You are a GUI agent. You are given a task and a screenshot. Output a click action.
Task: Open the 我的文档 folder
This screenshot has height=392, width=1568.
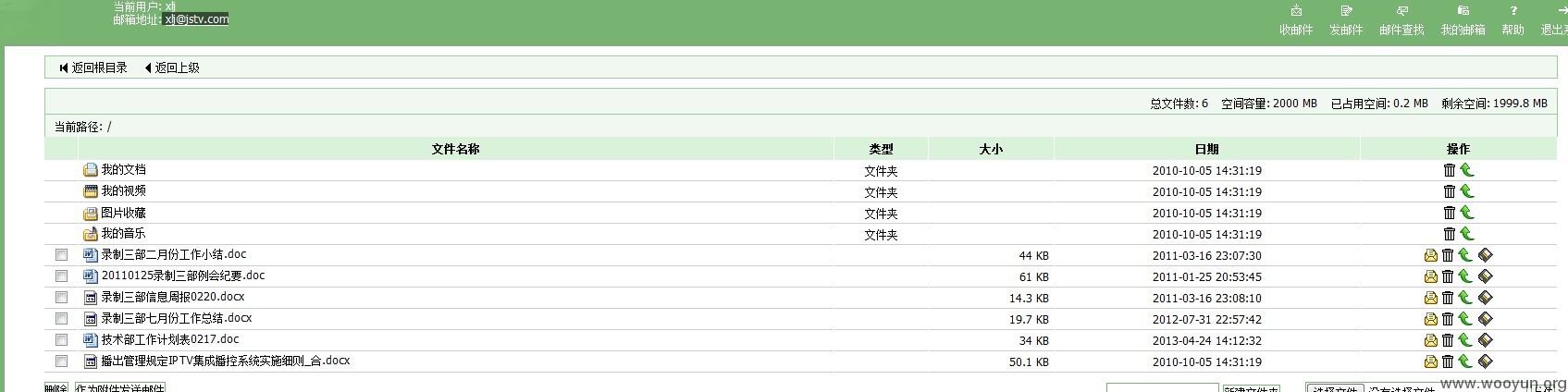(x=123, y=170)
